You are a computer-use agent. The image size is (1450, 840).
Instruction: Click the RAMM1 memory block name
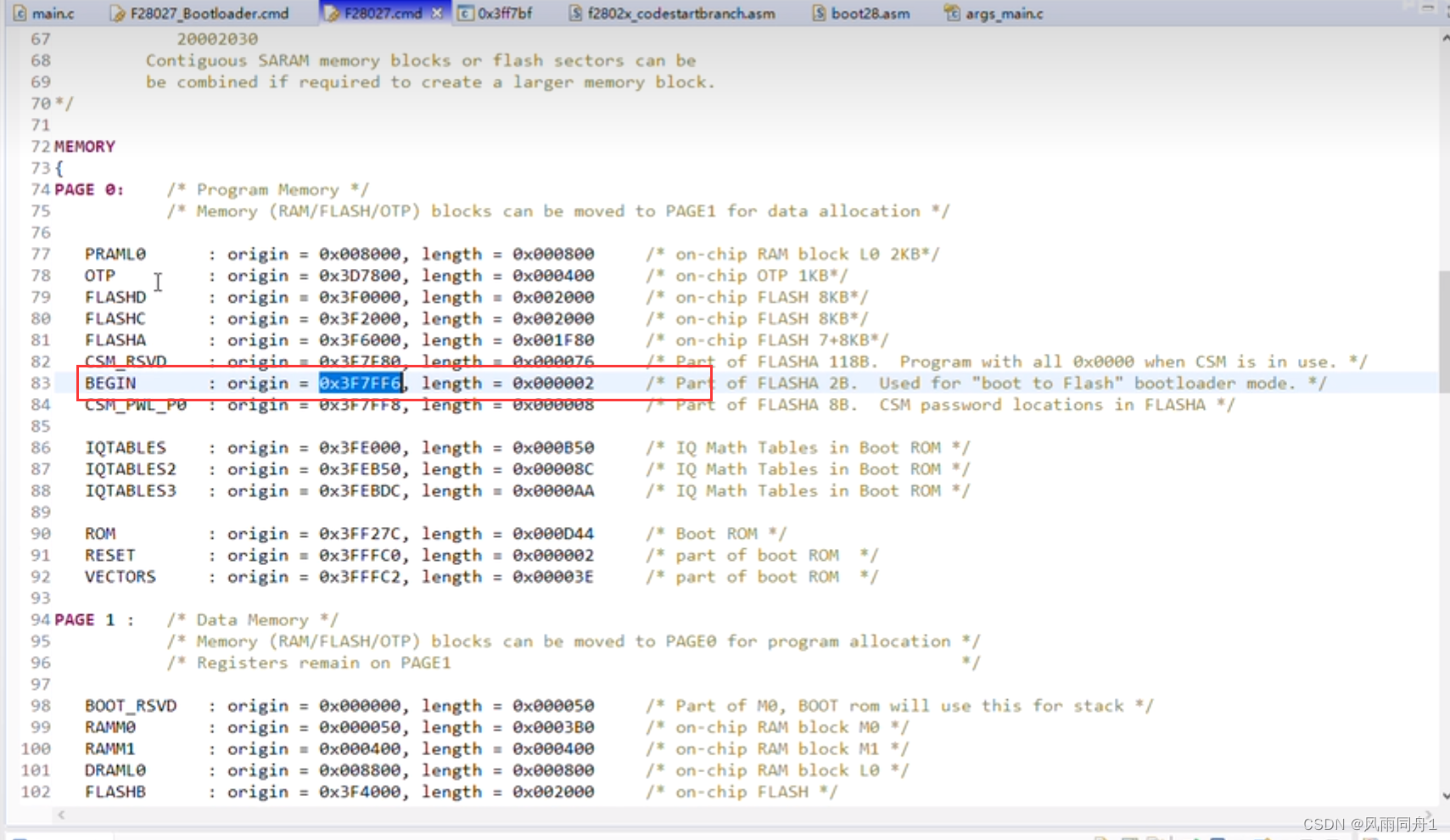click(110, 748)
